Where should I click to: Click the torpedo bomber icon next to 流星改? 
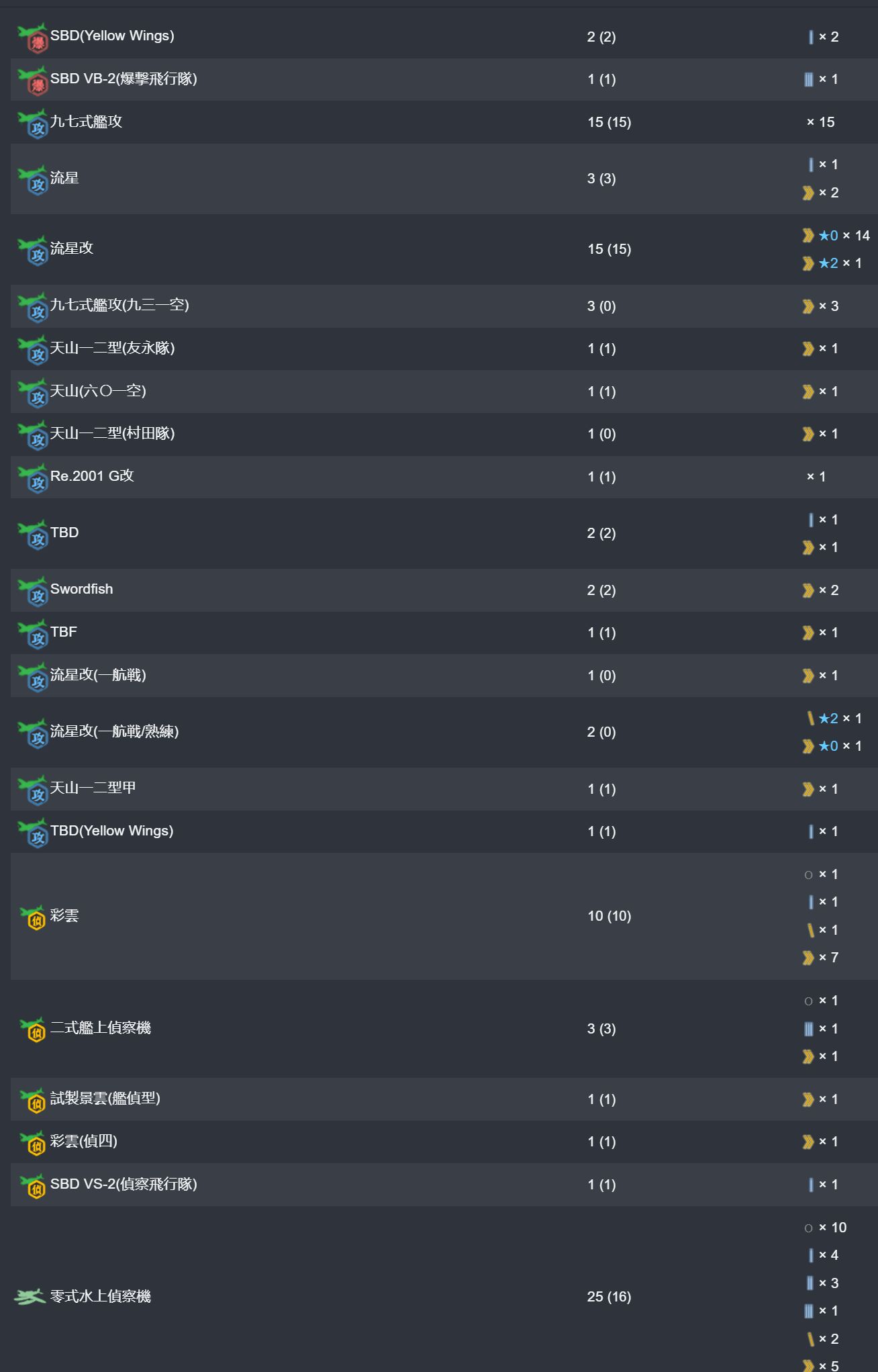click(32, 250)
